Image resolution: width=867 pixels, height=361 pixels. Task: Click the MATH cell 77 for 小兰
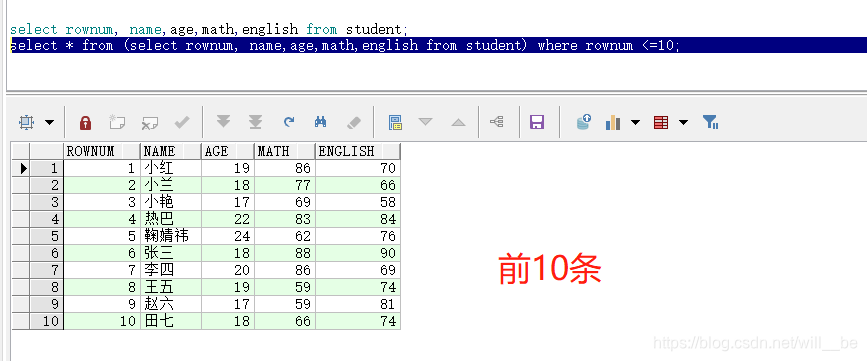(285, 185)
